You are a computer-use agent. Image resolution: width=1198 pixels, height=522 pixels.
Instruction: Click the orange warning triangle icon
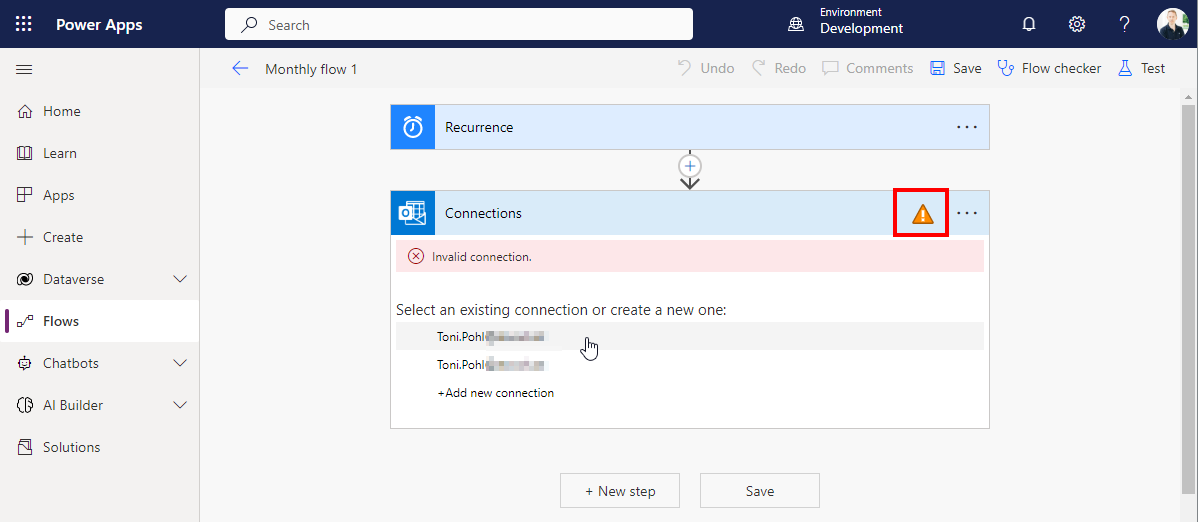(921, 213)
